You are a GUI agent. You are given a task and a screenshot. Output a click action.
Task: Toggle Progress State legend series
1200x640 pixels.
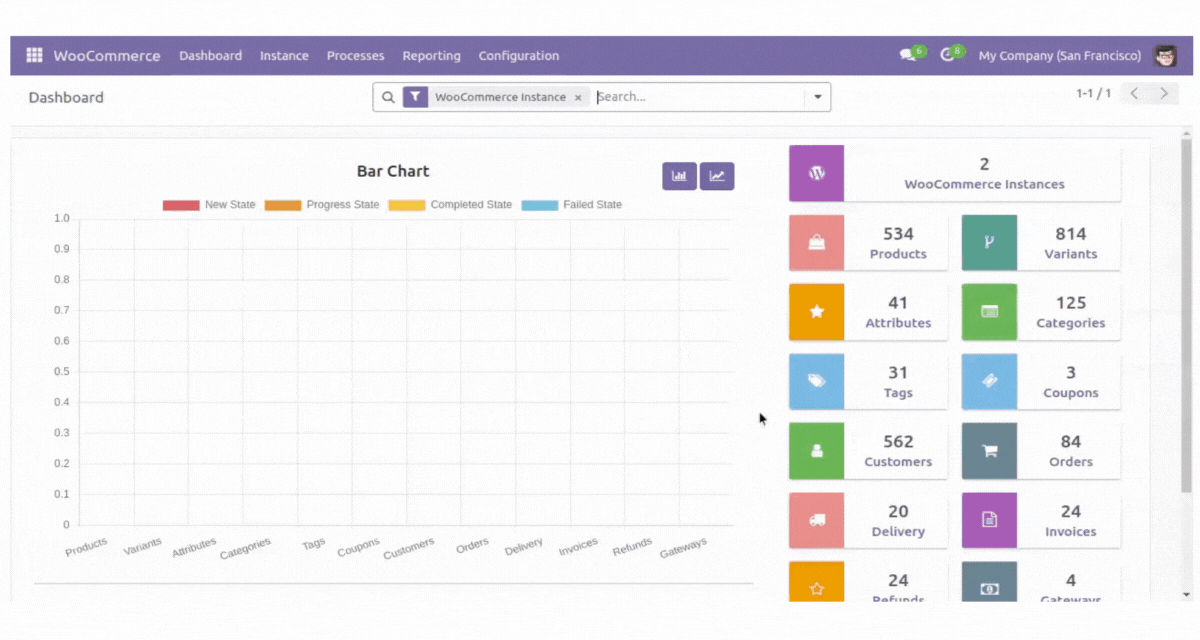pyautogui.click(x=322, y=205)
